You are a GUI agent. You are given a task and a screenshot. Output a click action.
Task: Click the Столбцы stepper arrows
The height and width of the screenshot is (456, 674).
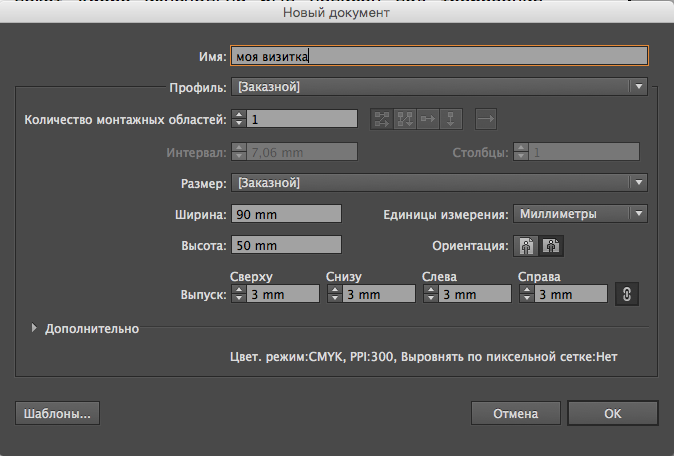coord(521,152)
